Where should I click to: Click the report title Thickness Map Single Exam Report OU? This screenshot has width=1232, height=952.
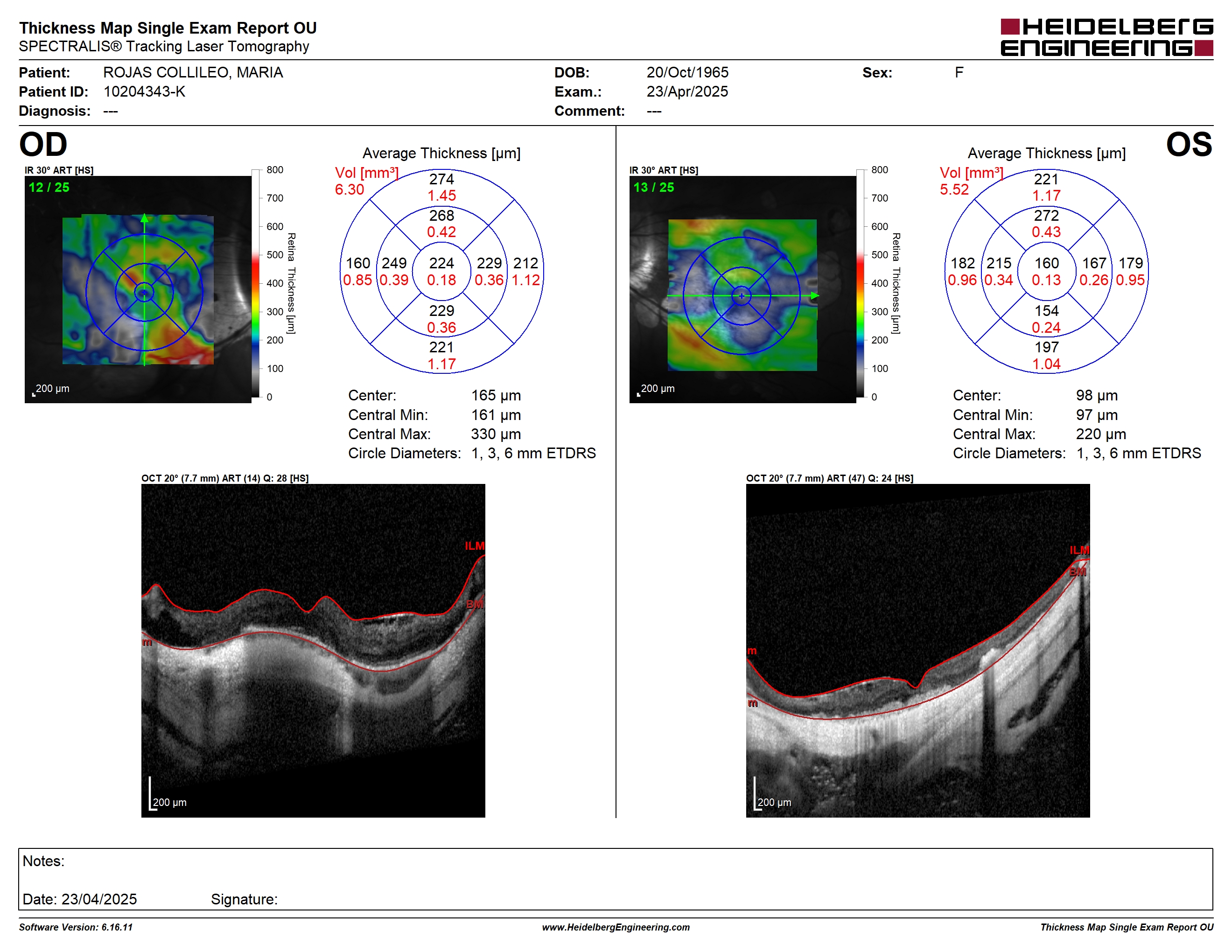point(168,28)
